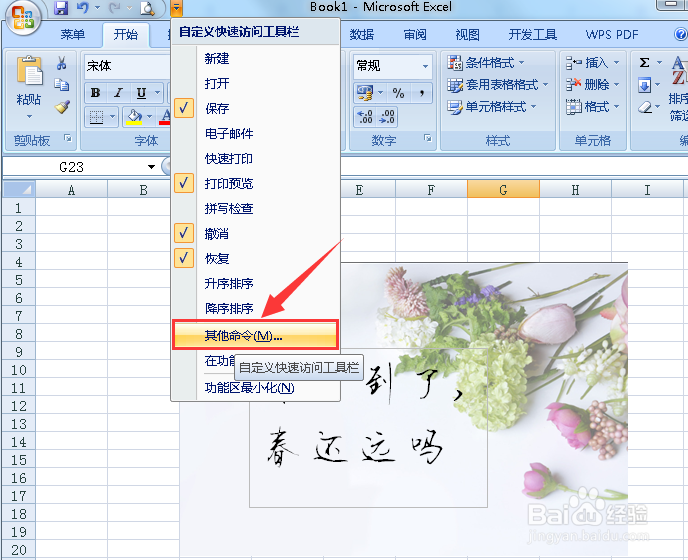Toggle Italic formatting
This screenshot has height=560, width=688.
[118, 93]
